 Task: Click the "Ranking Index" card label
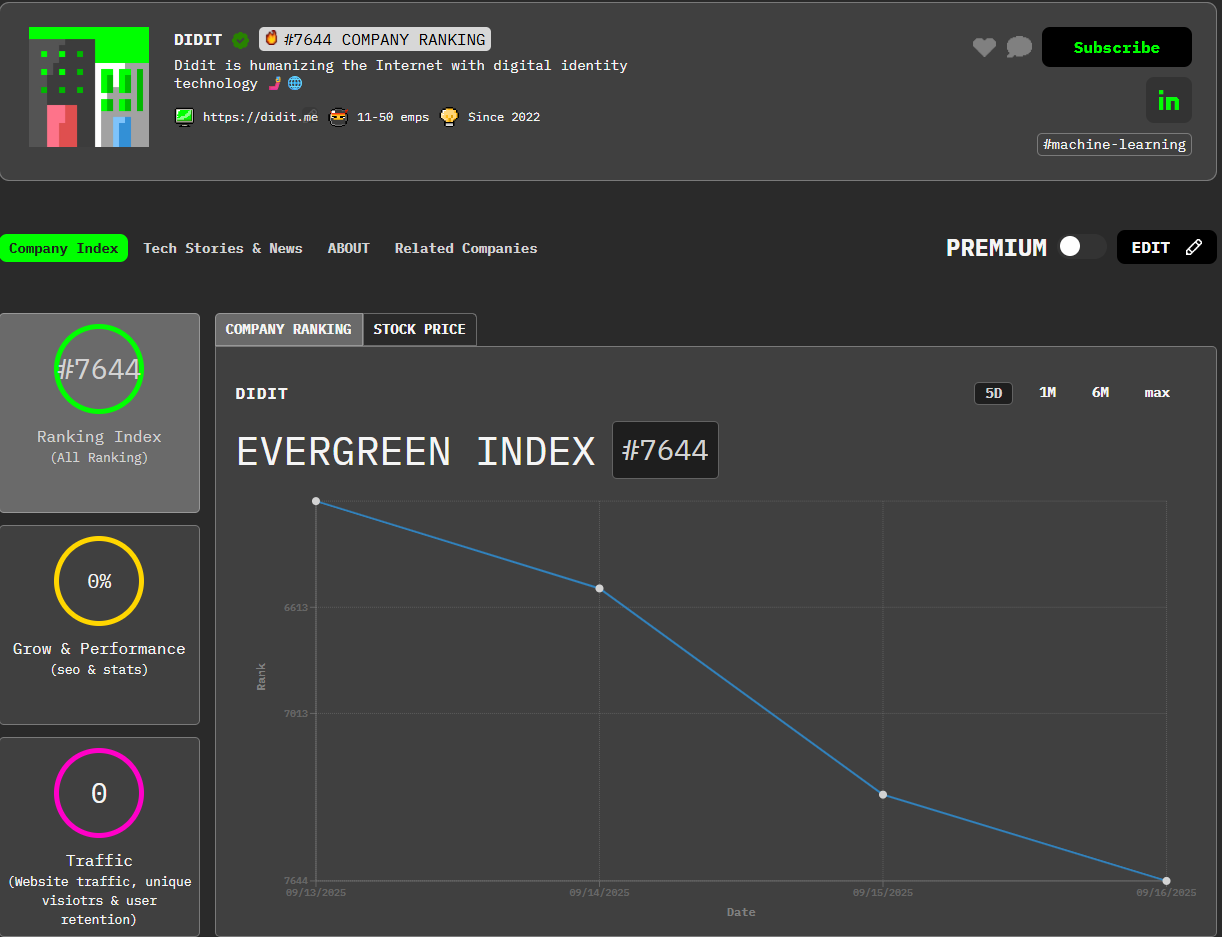pos(99,437)
